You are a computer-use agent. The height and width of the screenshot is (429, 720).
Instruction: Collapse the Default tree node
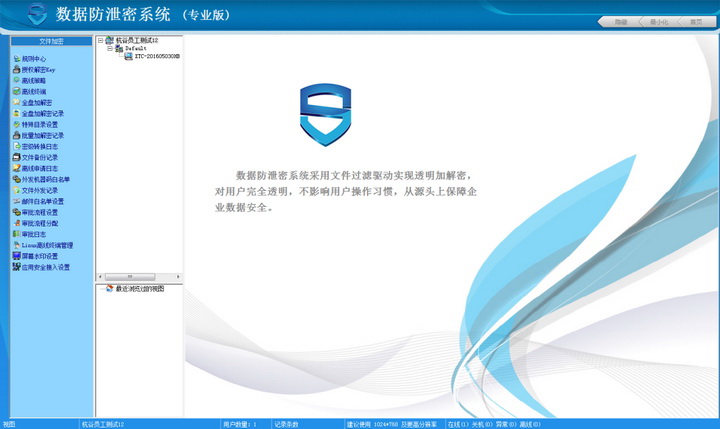click(x=110, y=48)
